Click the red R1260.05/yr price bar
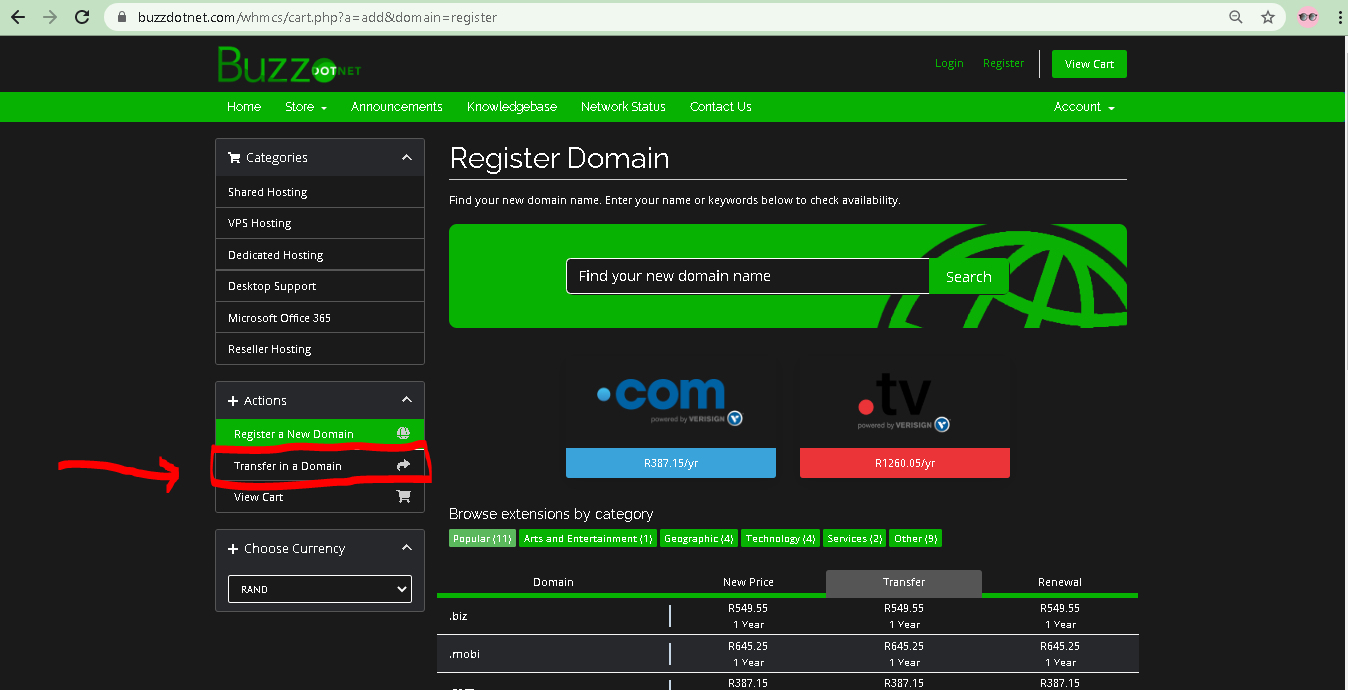This screenshot has width=1348, height=690. pos(904,463)
